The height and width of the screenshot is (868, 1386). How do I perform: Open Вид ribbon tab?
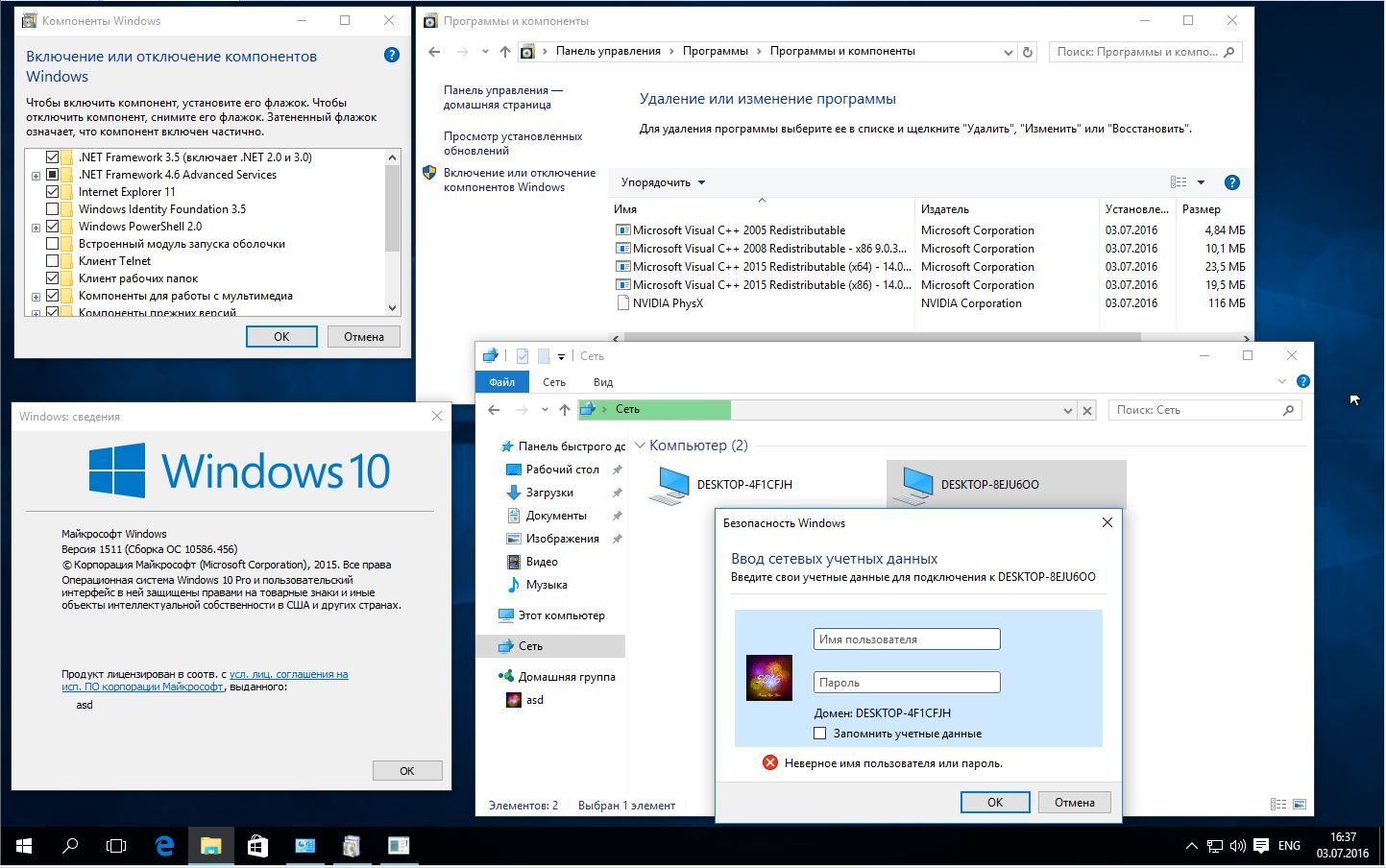coord(603,382)
